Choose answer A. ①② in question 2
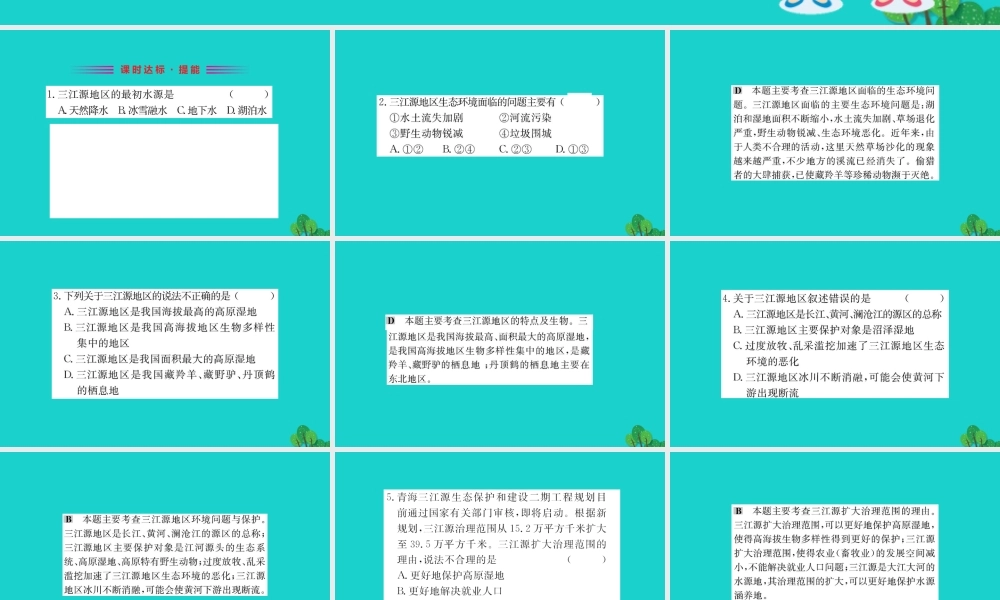The width and height of the screenshot is (1000, 600). point(407,149)
